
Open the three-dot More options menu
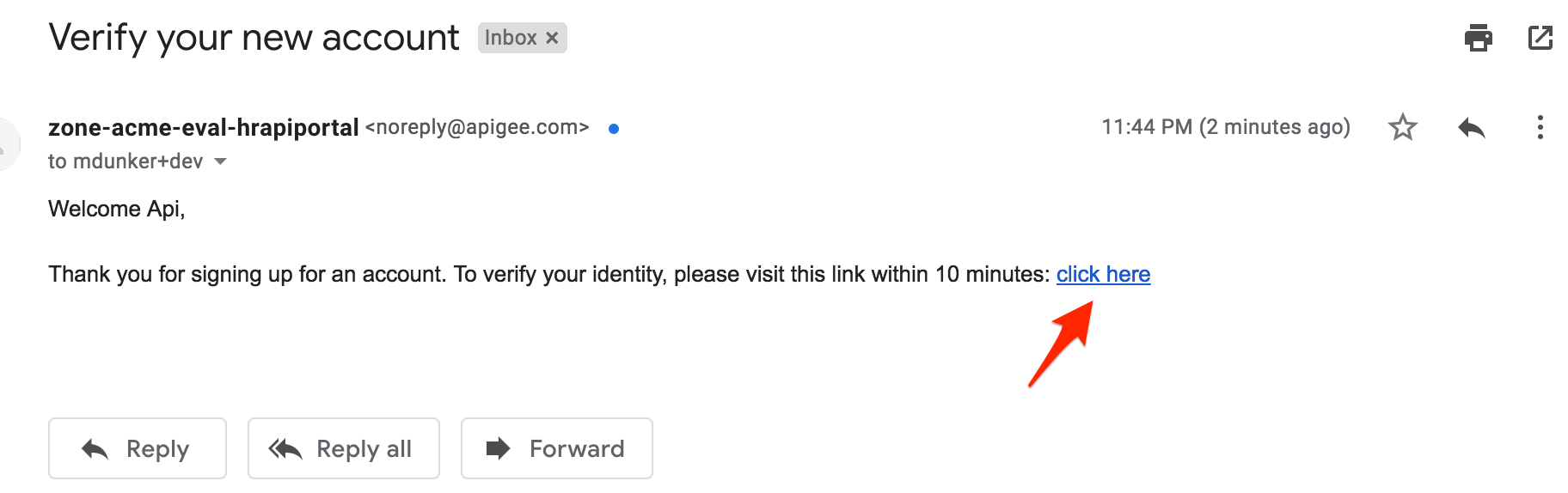click(x=1540, y=127)
